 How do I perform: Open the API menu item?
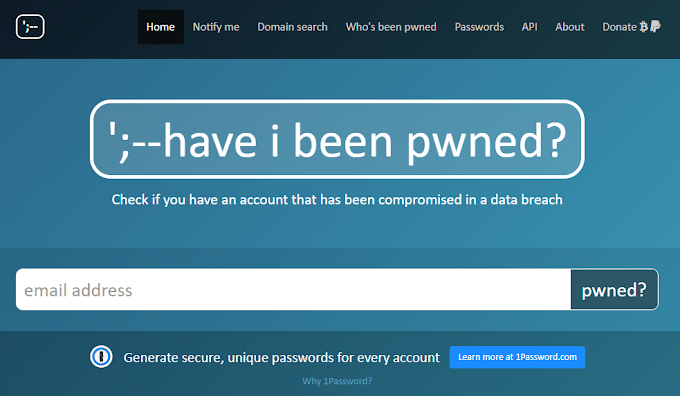(530, 27)
